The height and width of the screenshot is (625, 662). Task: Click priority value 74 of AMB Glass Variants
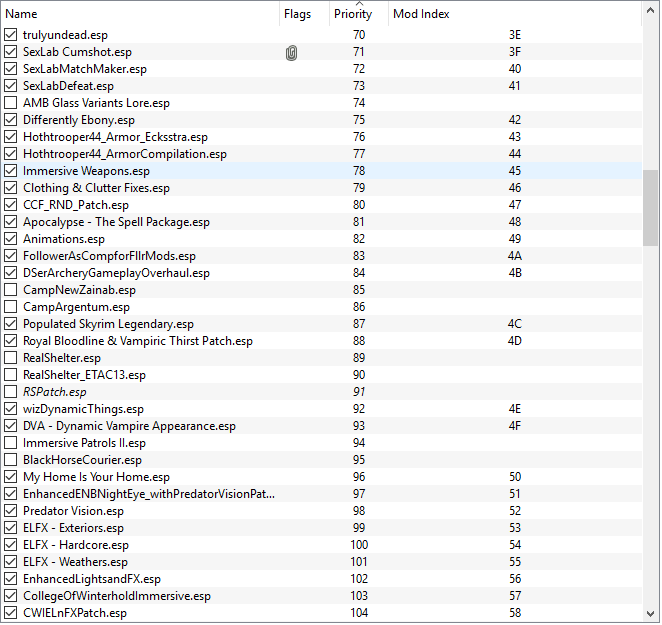point(359,103)
